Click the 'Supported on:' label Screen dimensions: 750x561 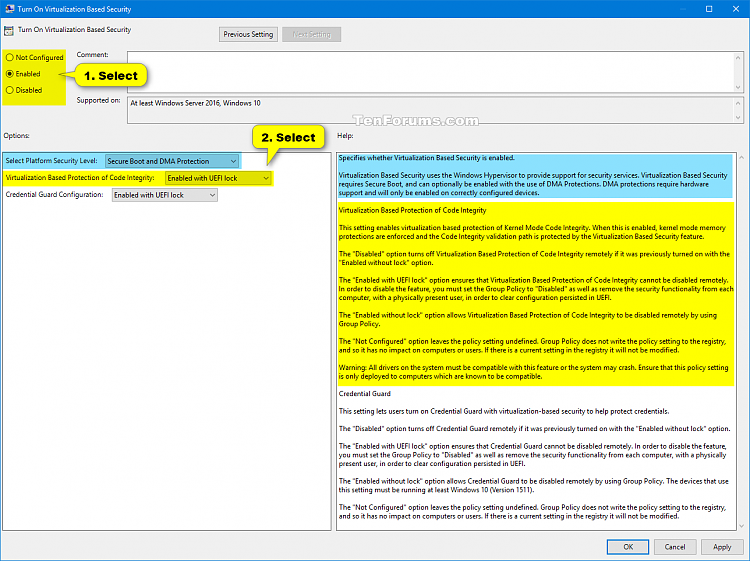click(x=99, y=100)
